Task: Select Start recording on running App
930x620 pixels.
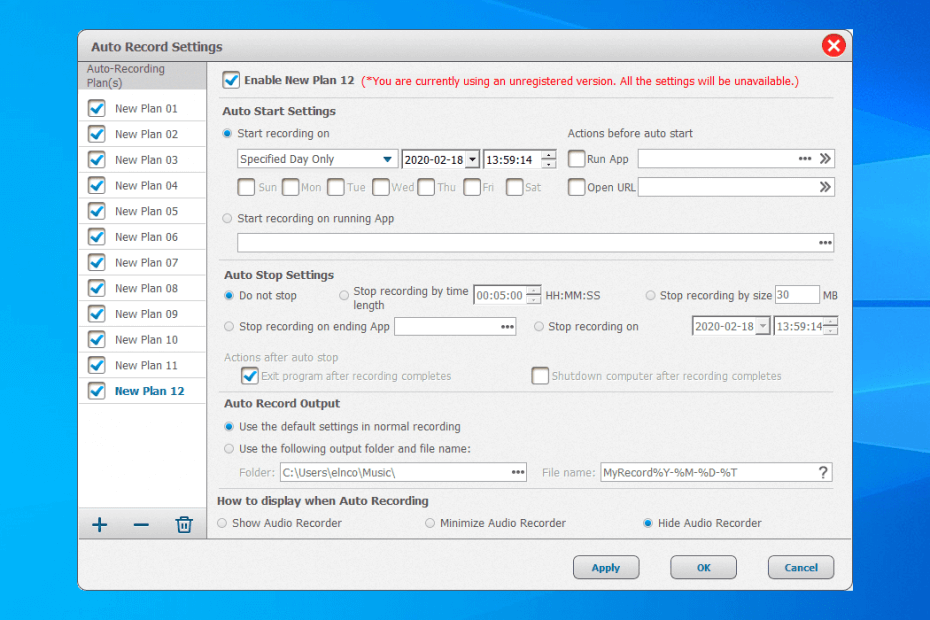Action: 227,218
